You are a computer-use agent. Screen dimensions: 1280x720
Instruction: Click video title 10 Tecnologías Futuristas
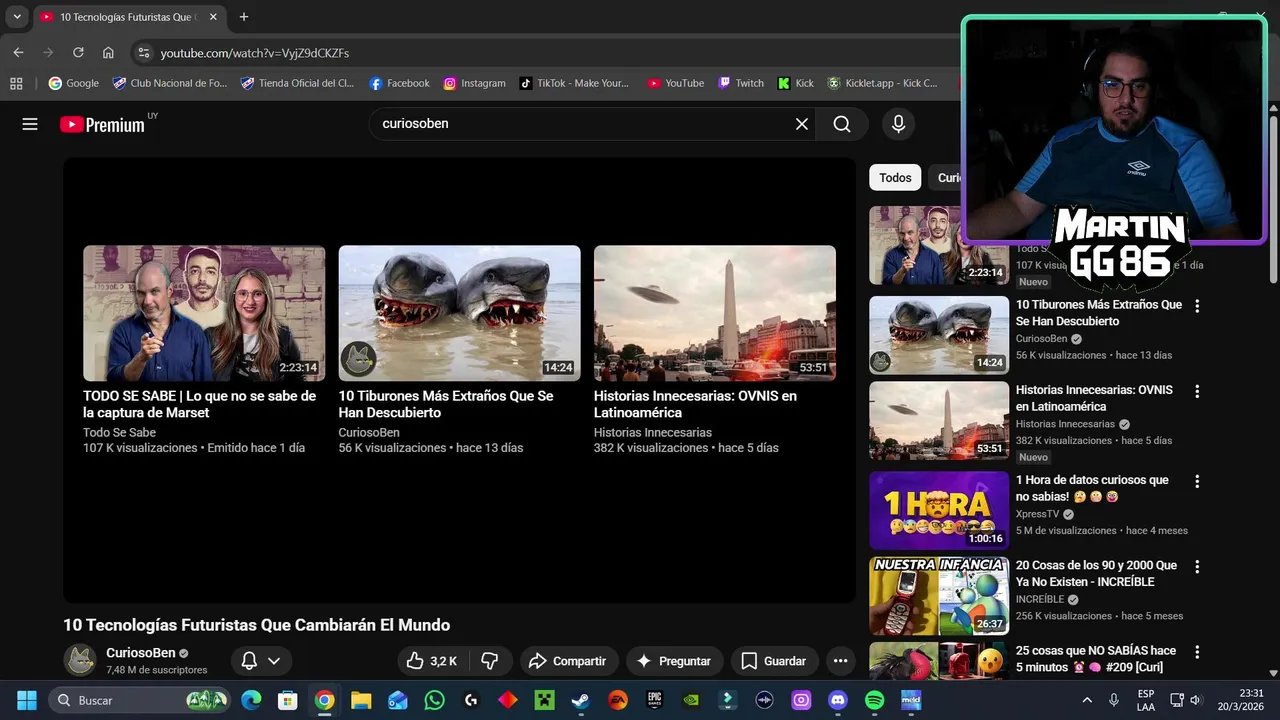click(x=257, y=625)
